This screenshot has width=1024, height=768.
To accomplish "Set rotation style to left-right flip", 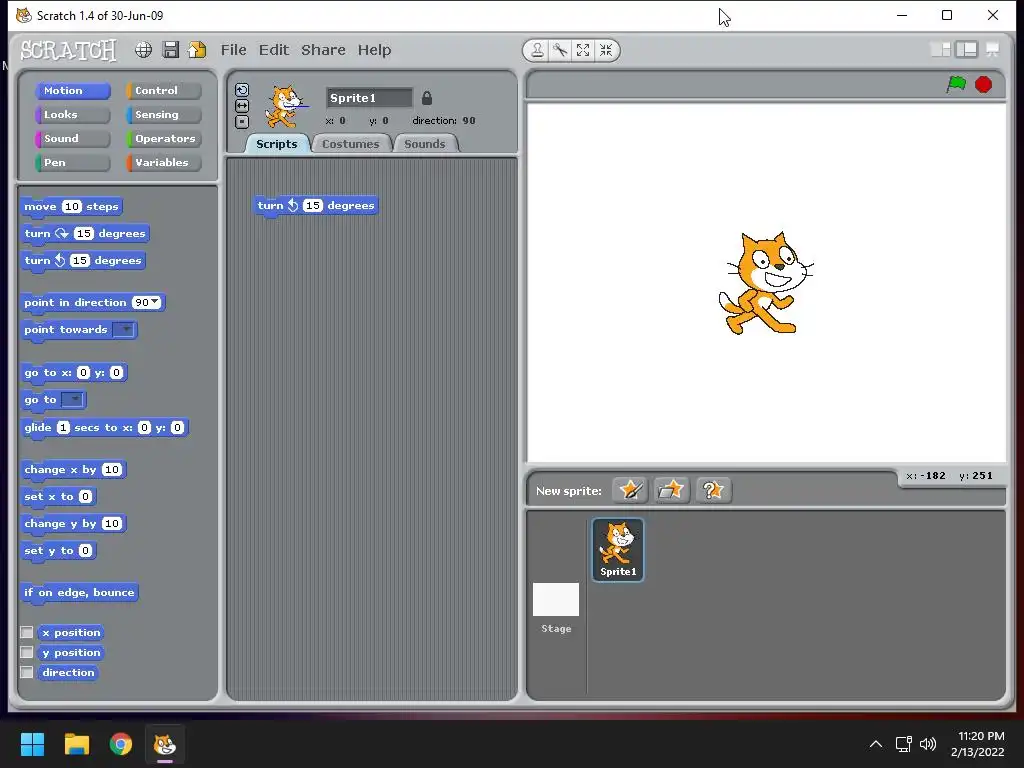I will 242,106.
